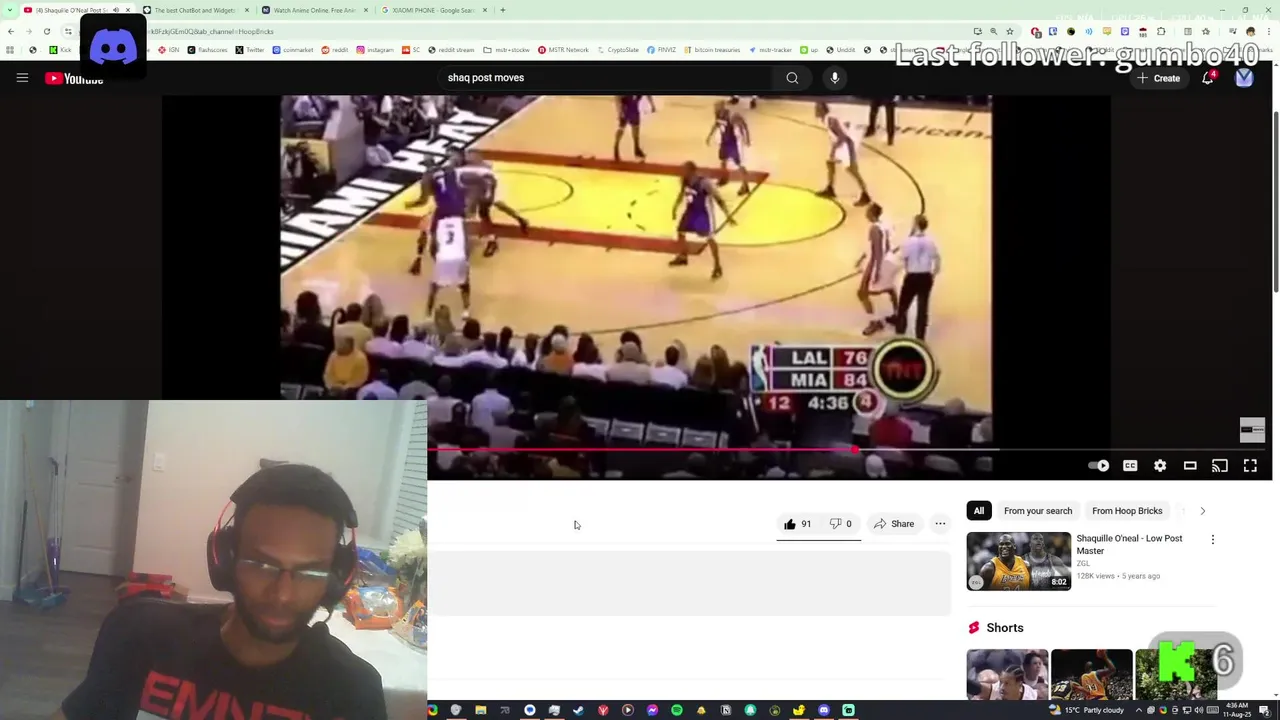Open Spotify from the Windows taskbar
The width and height of the screenshot is (1280, 720).
[x=676, y=710]
